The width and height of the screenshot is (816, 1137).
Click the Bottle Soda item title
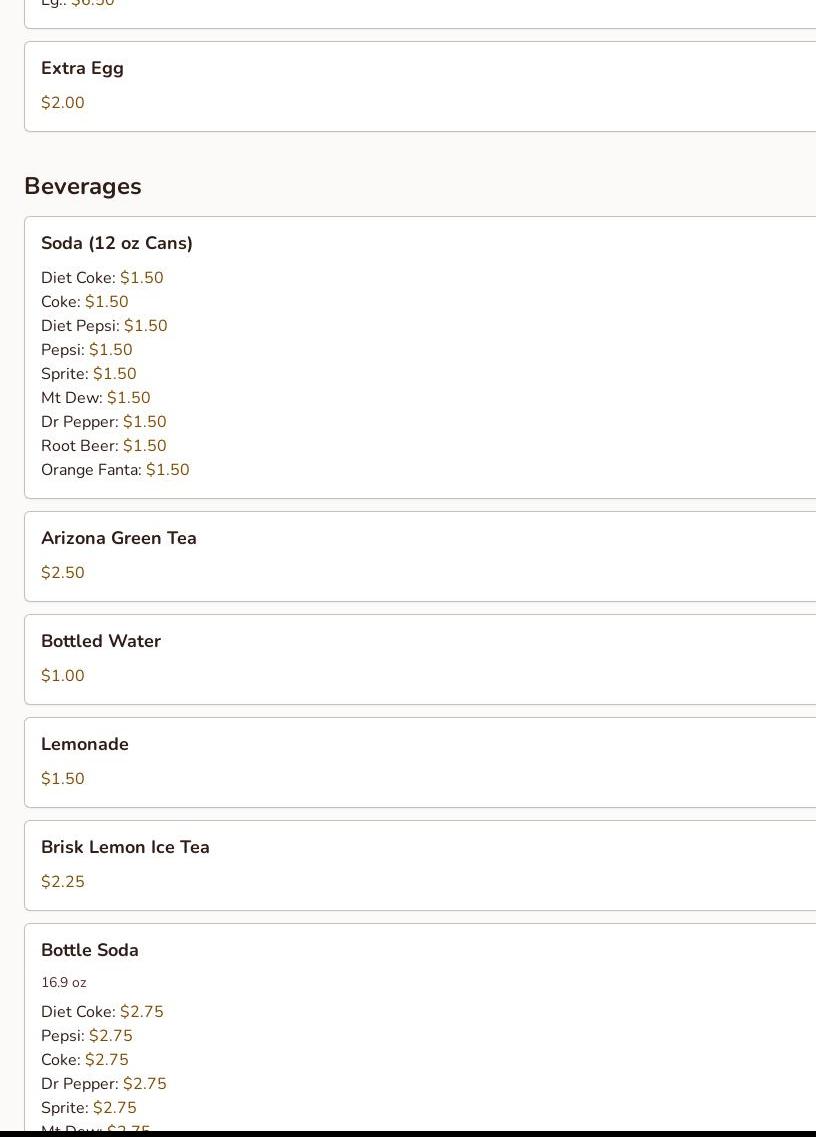click(x=89, y=951)
